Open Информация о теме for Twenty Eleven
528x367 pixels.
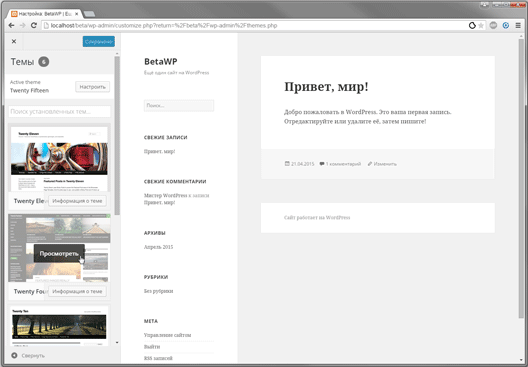point(77,201)
